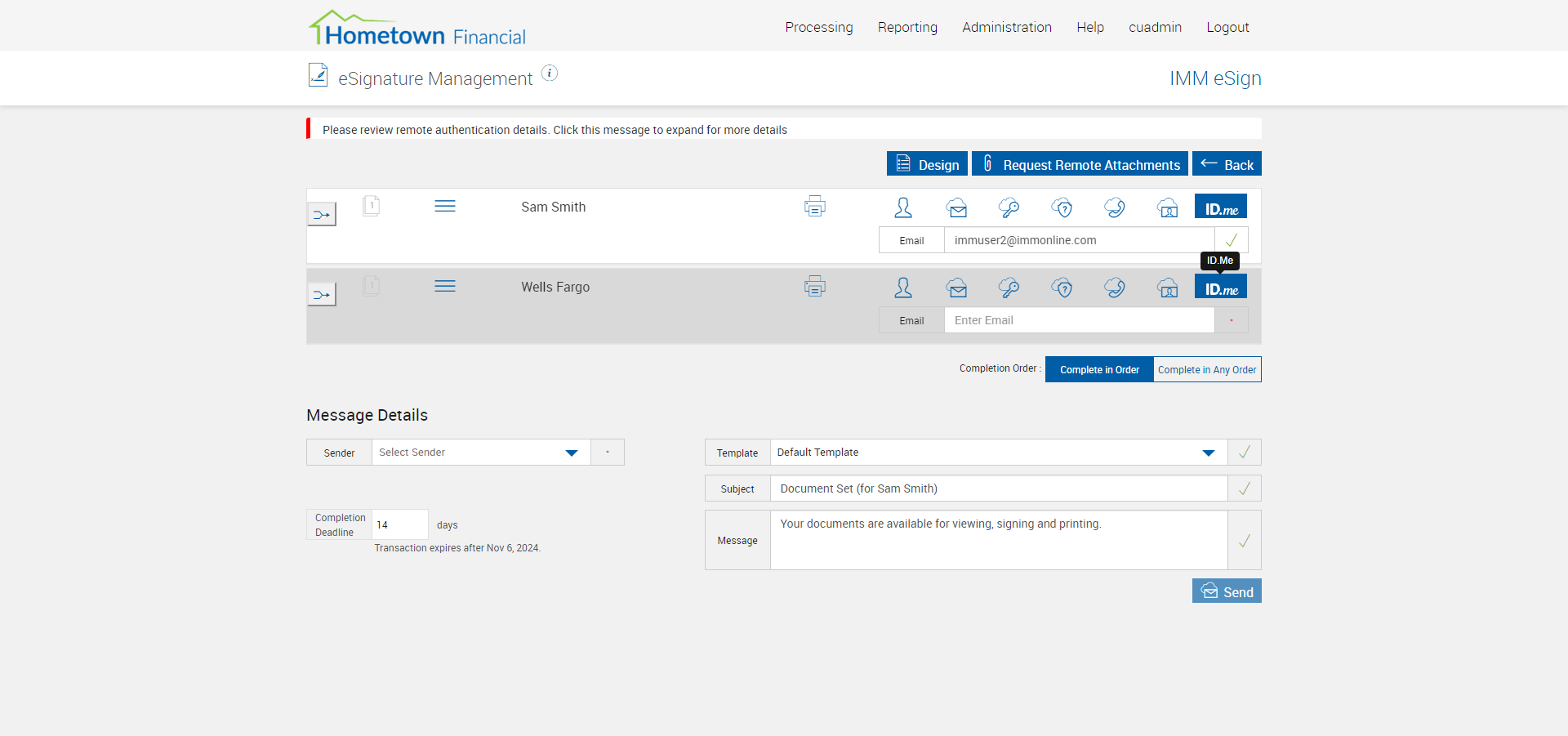Choose the cloud email icon for Wells Fargo
This screenshot has height=736, width=1568.
tap(957, 288)
